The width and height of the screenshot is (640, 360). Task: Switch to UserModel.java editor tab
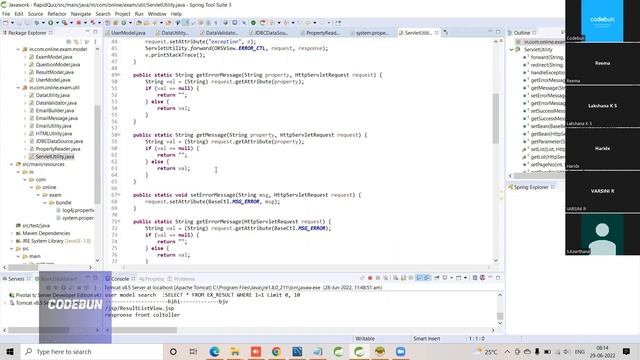point(127,33)
